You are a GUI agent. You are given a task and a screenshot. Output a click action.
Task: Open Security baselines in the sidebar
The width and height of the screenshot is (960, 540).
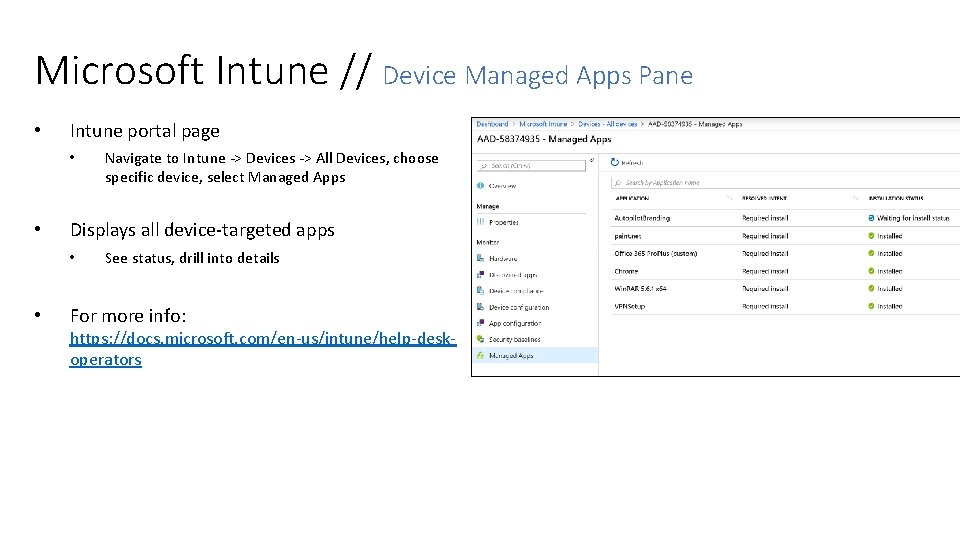point(514,339)
